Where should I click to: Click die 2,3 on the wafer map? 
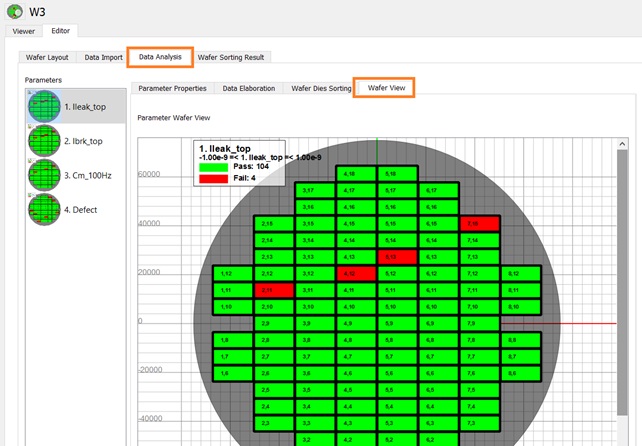(274, 423)
